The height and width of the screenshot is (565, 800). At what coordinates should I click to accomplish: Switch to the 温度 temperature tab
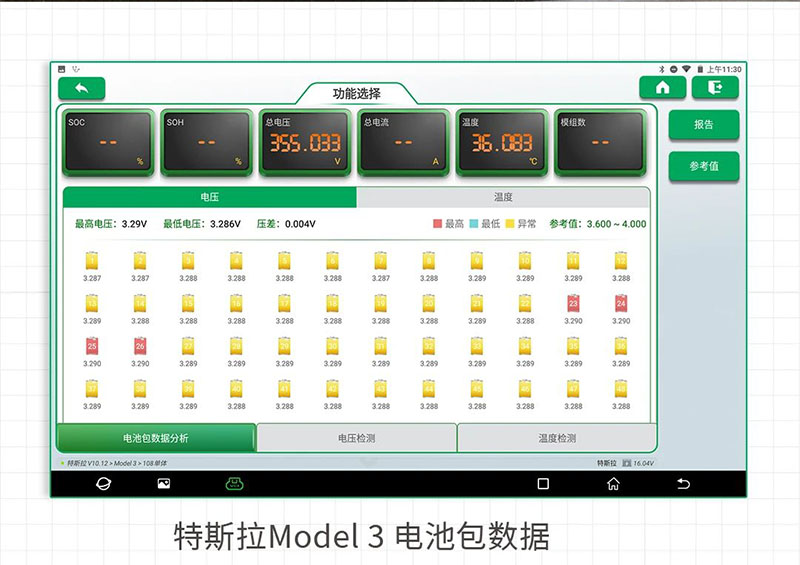tap(503, 197)
